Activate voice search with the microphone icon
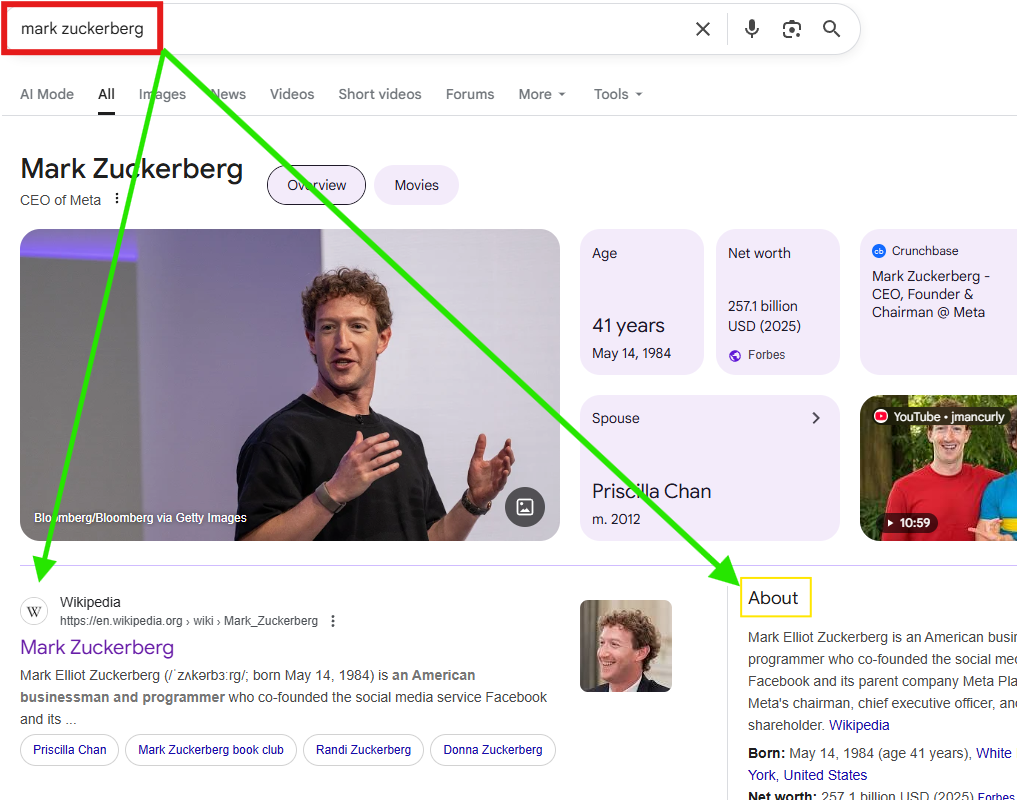 click(x=751, y=29)
